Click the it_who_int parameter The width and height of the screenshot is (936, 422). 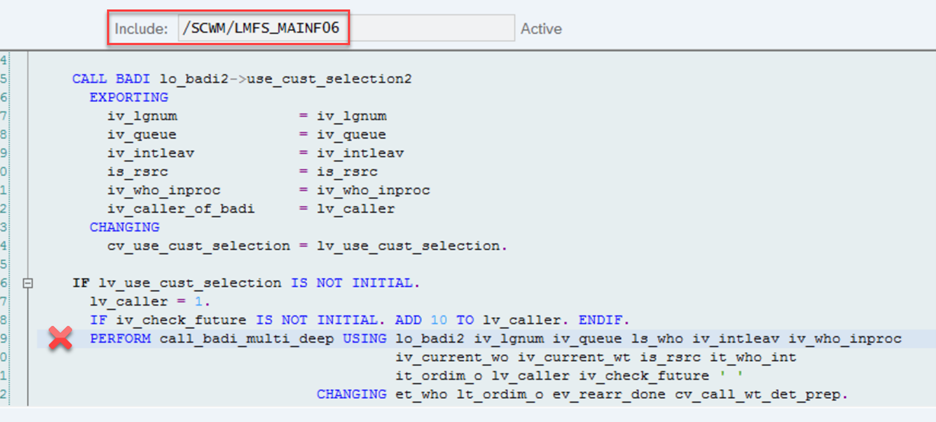[x=752, y=358]
